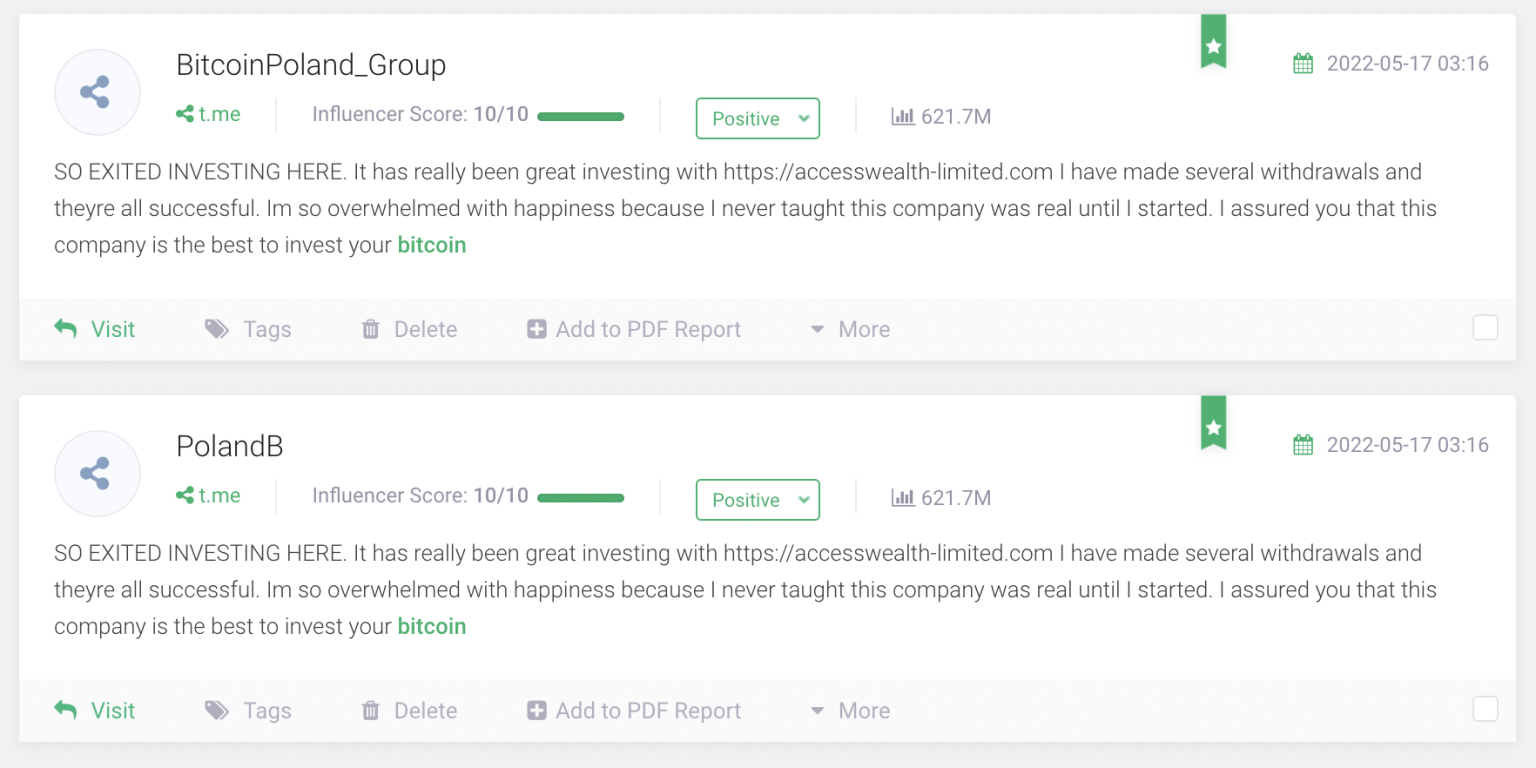Click the calendar icon next to 2022-05-17
Image resolution: width=1536 pixels, height=768 pixels.
click(1302, 62)
